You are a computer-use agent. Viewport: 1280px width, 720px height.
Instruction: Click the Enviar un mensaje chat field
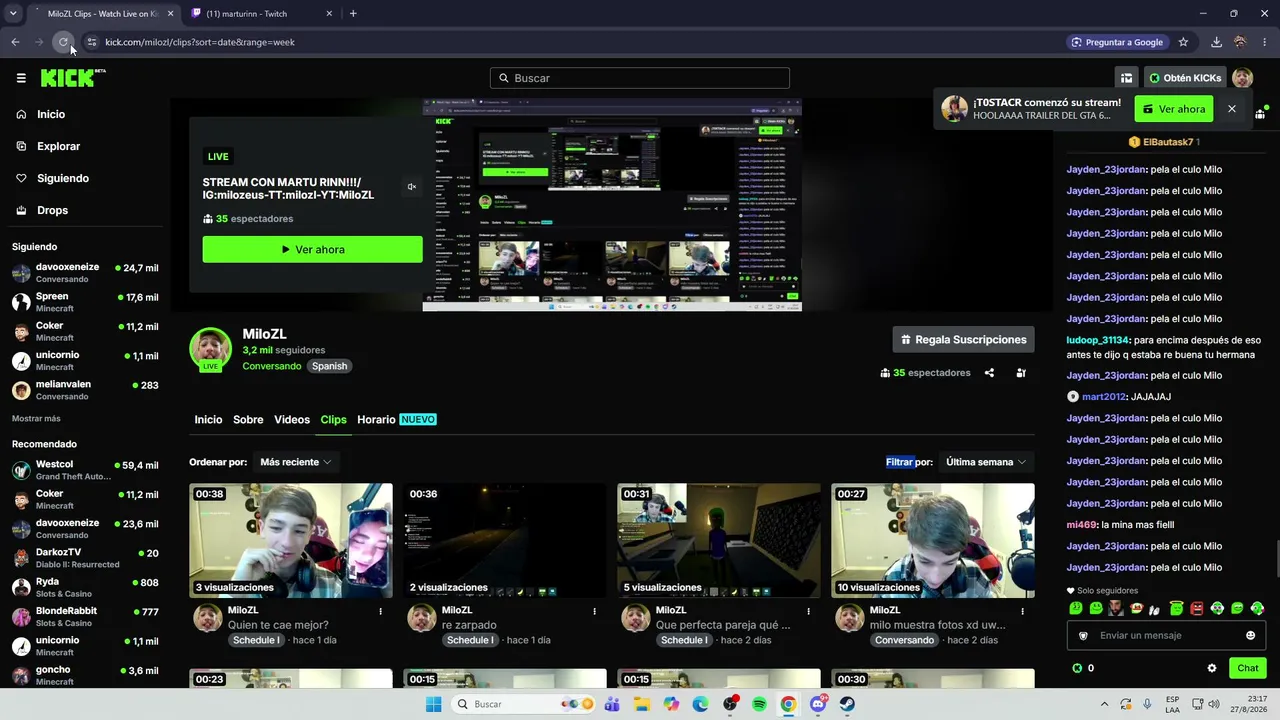[1166, 635]
